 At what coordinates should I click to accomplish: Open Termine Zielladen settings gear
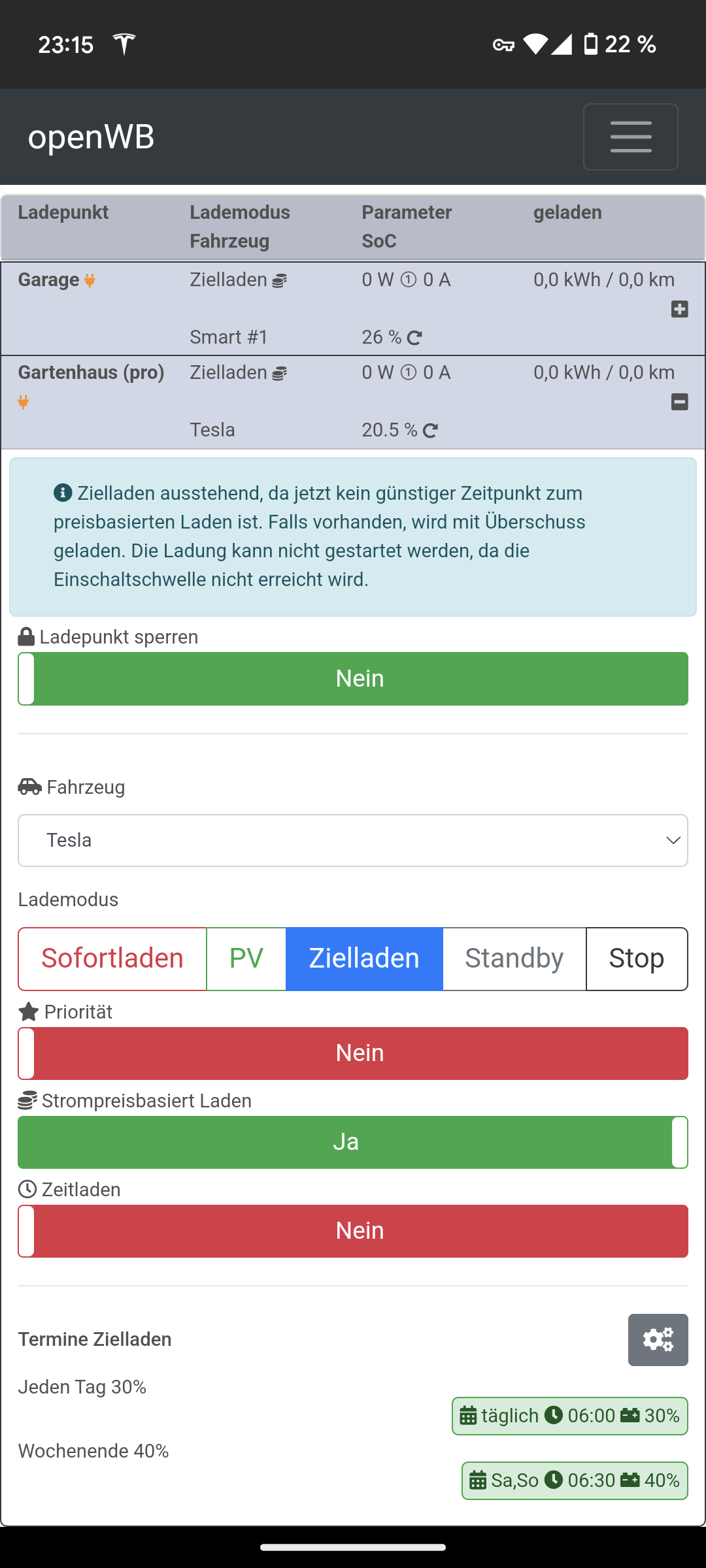[x=658, y=1340]
